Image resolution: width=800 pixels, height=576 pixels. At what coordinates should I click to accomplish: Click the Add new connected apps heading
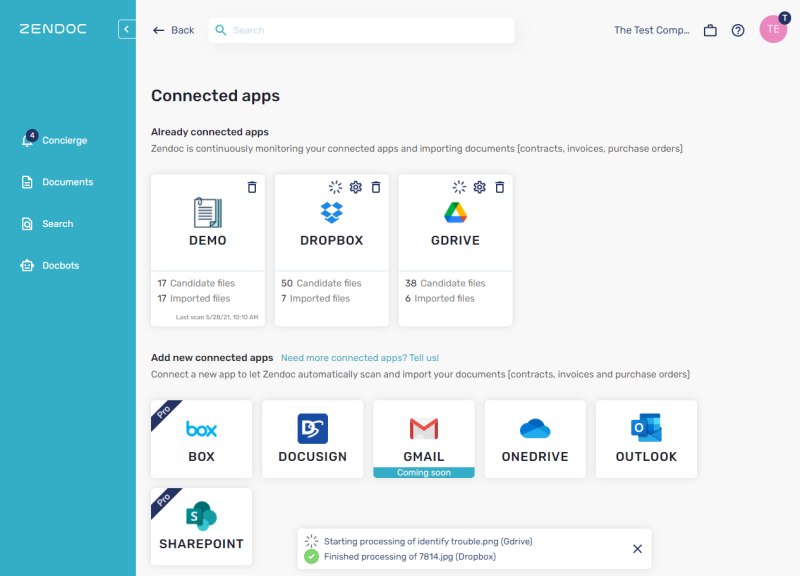212,358
